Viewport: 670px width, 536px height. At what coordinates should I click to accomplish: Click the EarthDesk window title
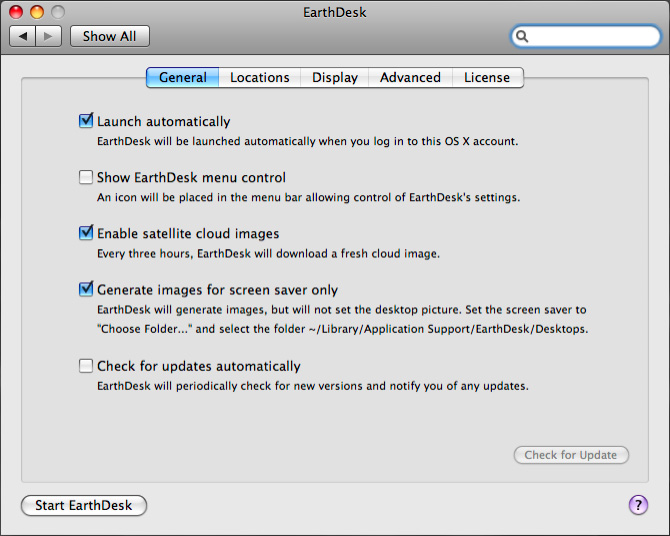tap(335, 12)
